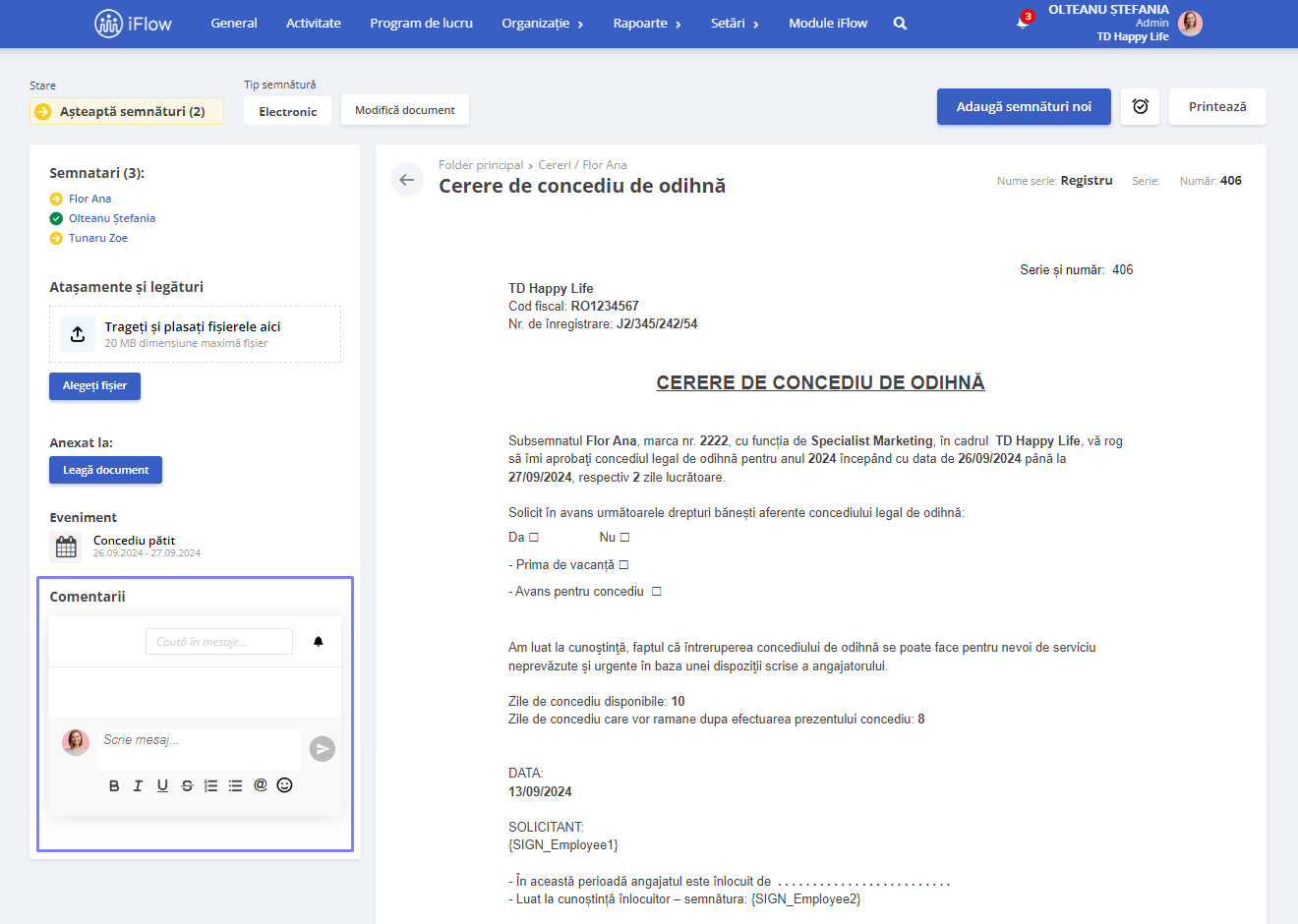
Task: Open the notifications bell in header
Action: coord(1023,23)
